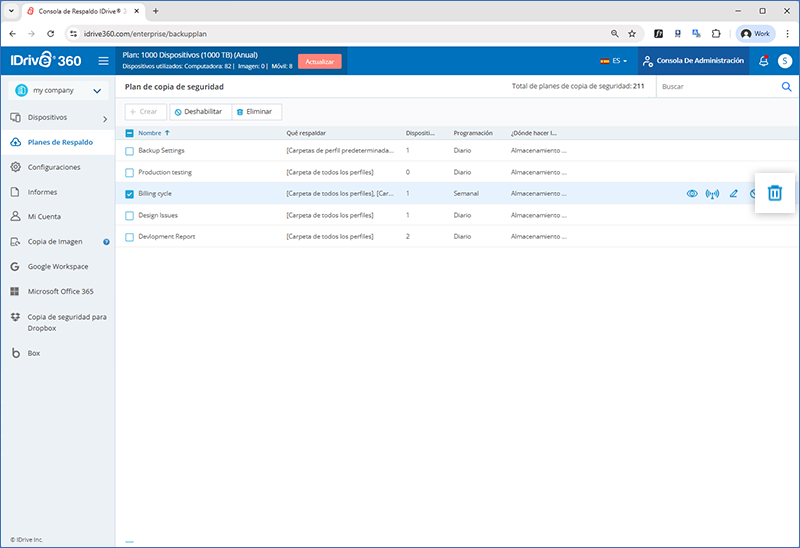Screen dimensions: 800x548
Task: Click the eye icon to view Billing cycle
Action: [692, 194]
